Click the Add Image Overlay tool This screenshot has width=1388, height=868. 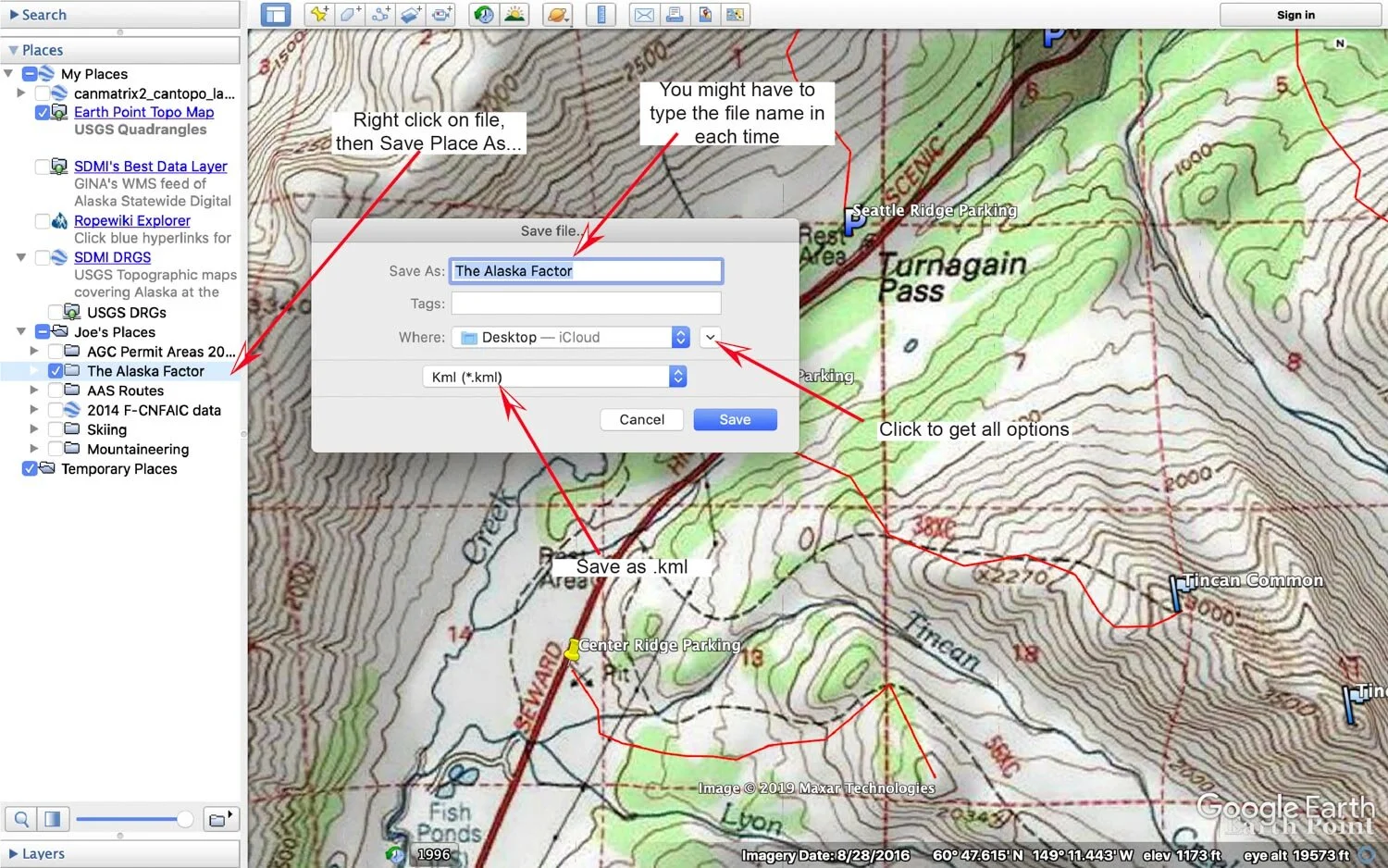412,14
